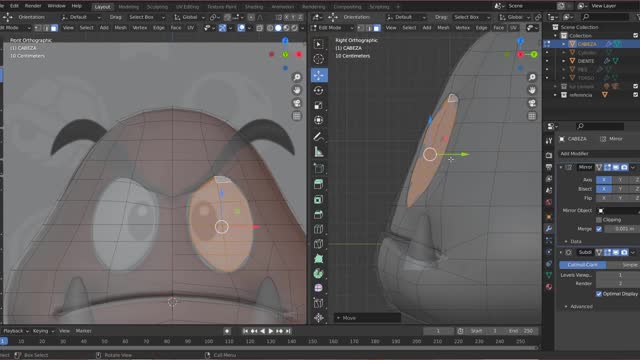Toggle the Mirror Axis X button
Viewport: 640px width, 360px height.
click(x=604, y=180)
